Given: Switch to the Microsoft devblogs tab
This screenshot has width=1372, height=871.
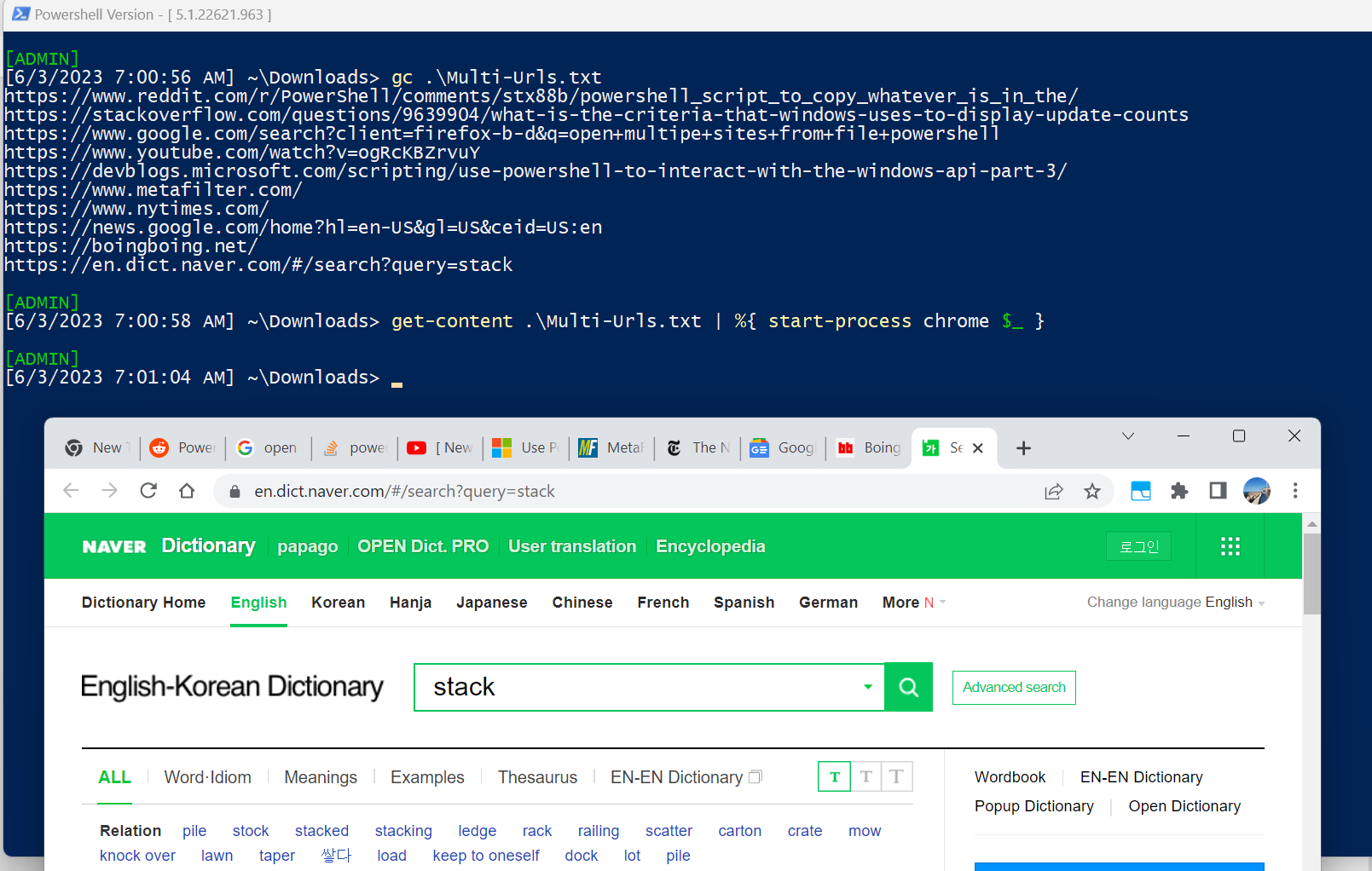Looking at the screenshot, I should point(525,448).
